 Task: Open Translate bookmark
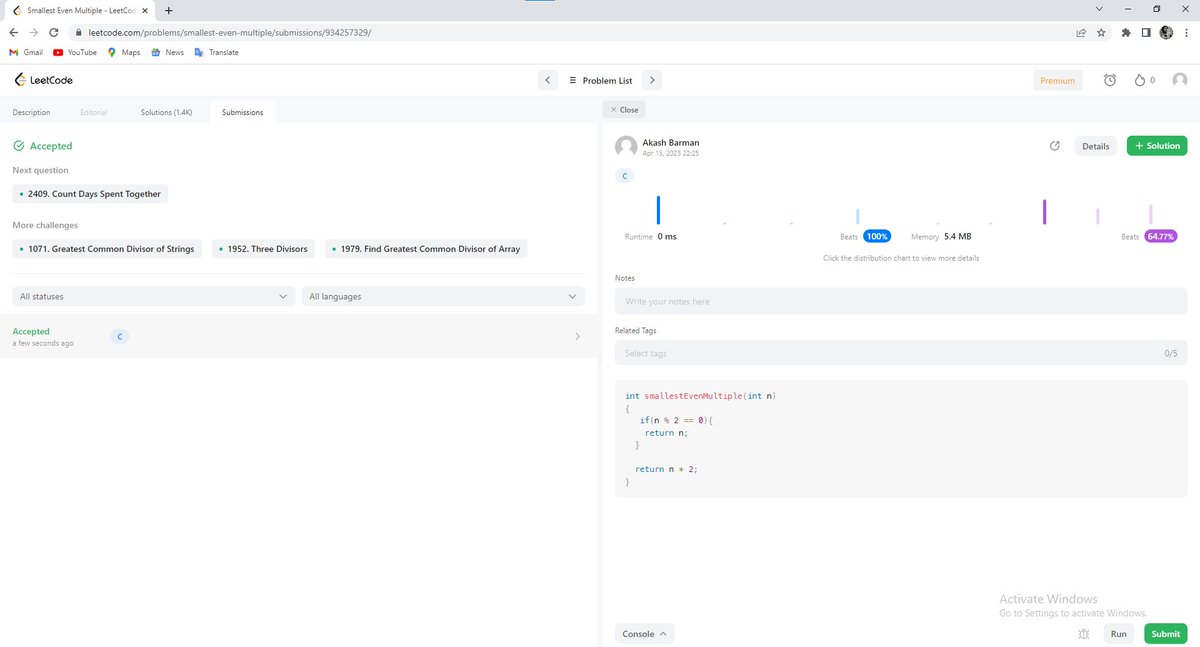[216, 52]
